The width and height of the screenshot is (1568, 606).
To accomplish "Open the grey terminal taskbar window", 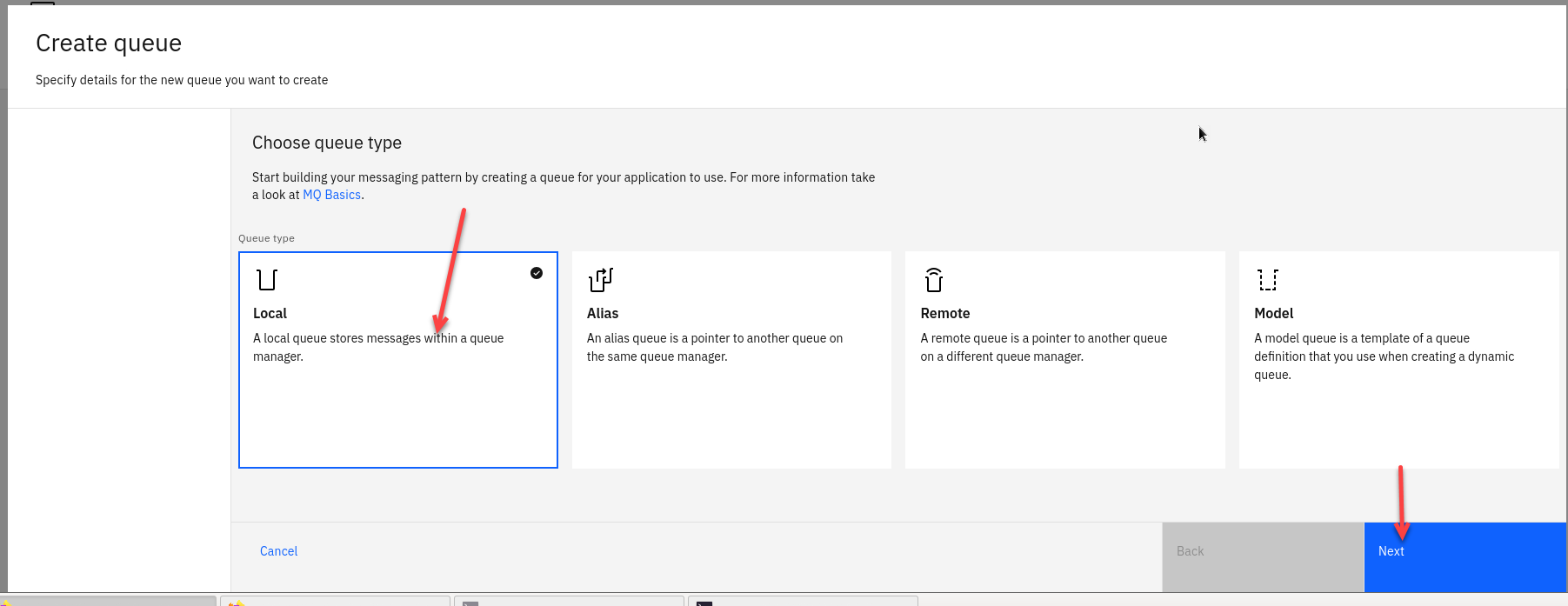I will click(568, 601).
